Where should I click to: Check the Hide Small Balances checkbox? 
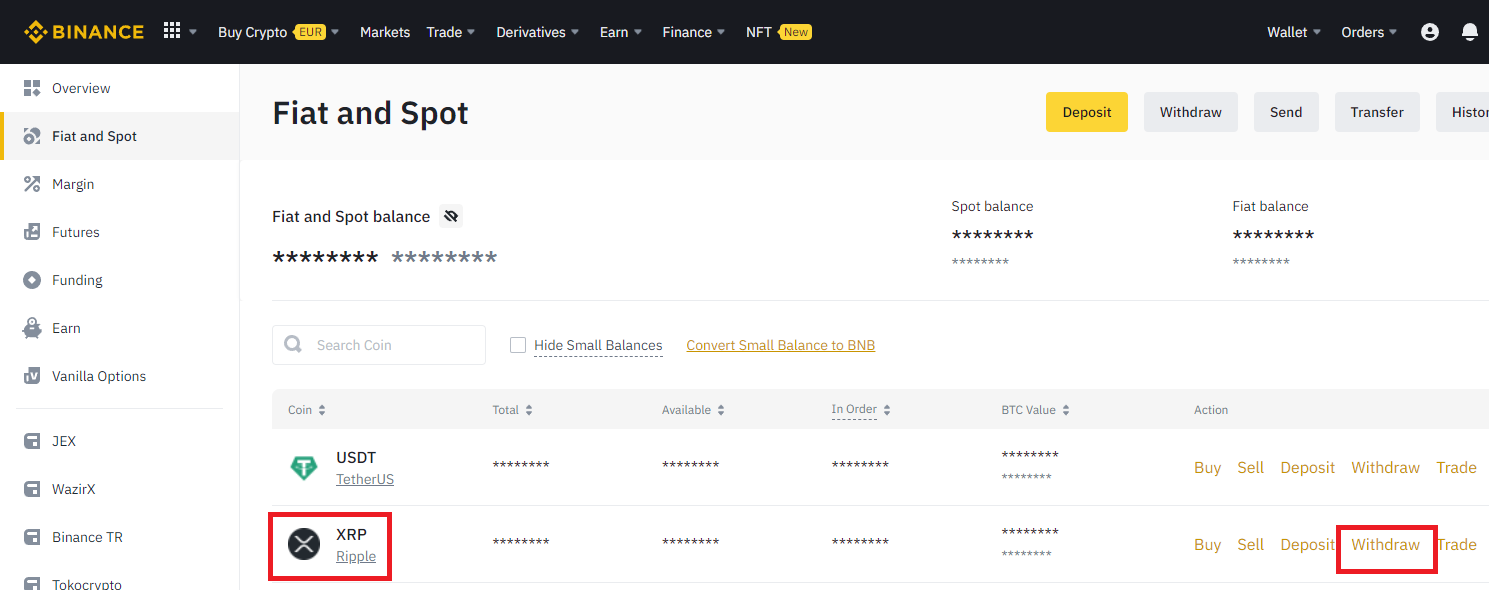tap(518, 345)
